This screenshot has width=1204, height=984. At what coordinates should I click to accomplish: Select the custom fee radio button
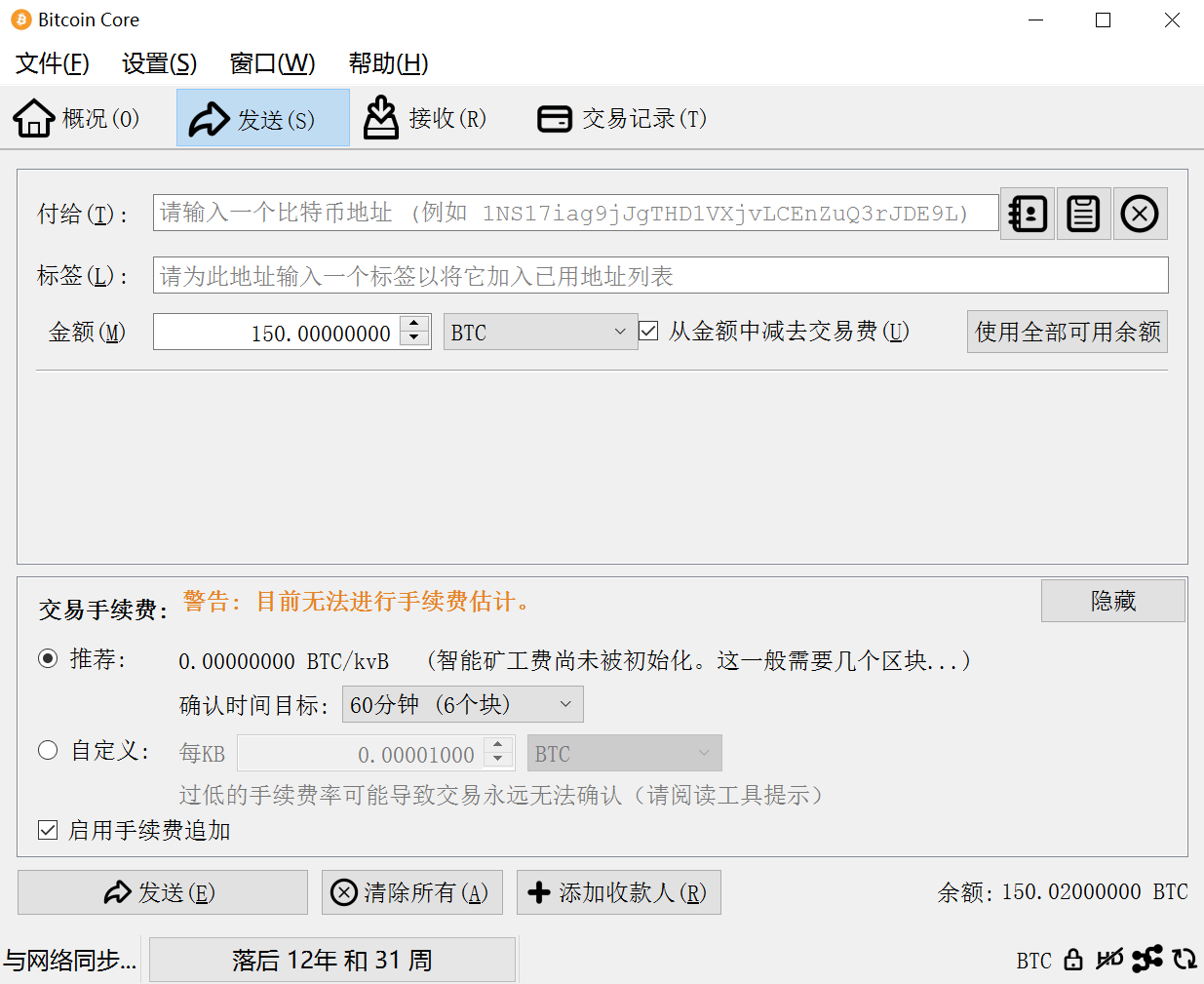click(x=48, y=750)
